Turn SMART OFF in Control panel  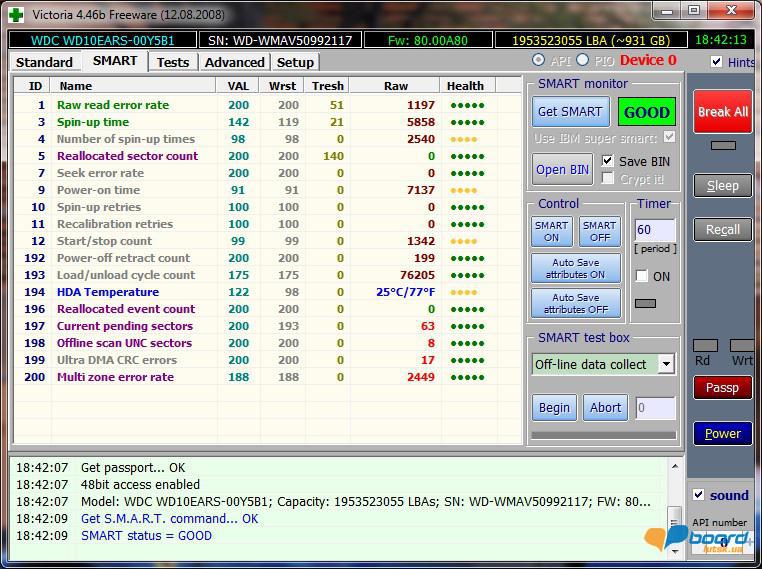[599, 231]
